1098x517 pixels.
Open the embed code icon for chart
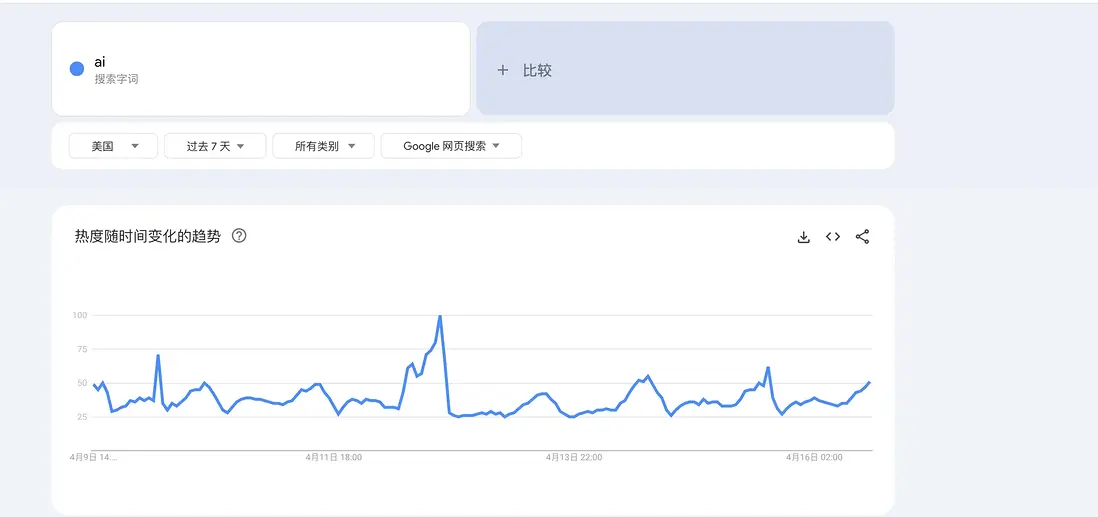pyautogui.click(x=832, y=237)
